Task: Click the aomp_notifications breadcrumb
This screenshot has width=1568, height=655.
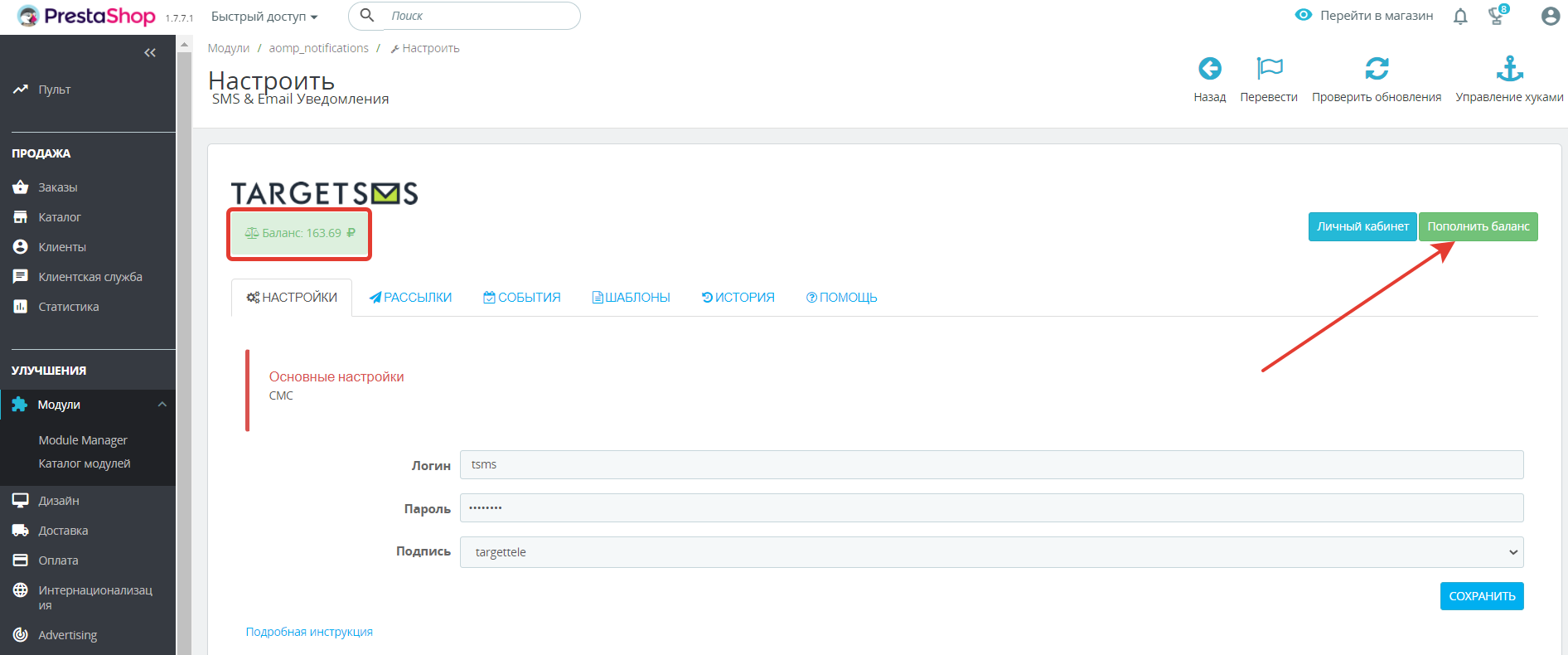Action: click(x=318, y=48)
